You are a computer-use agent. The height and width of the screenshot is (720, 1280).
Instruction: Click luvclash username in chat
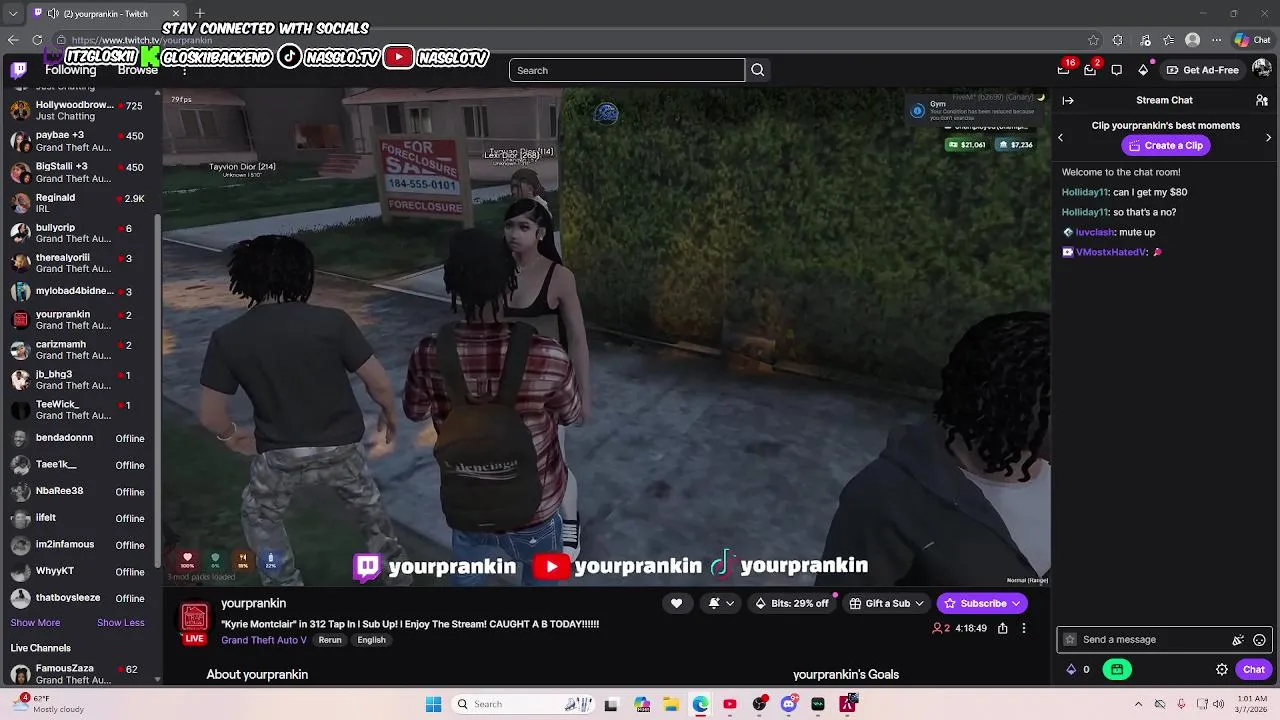pos(1095,232)
